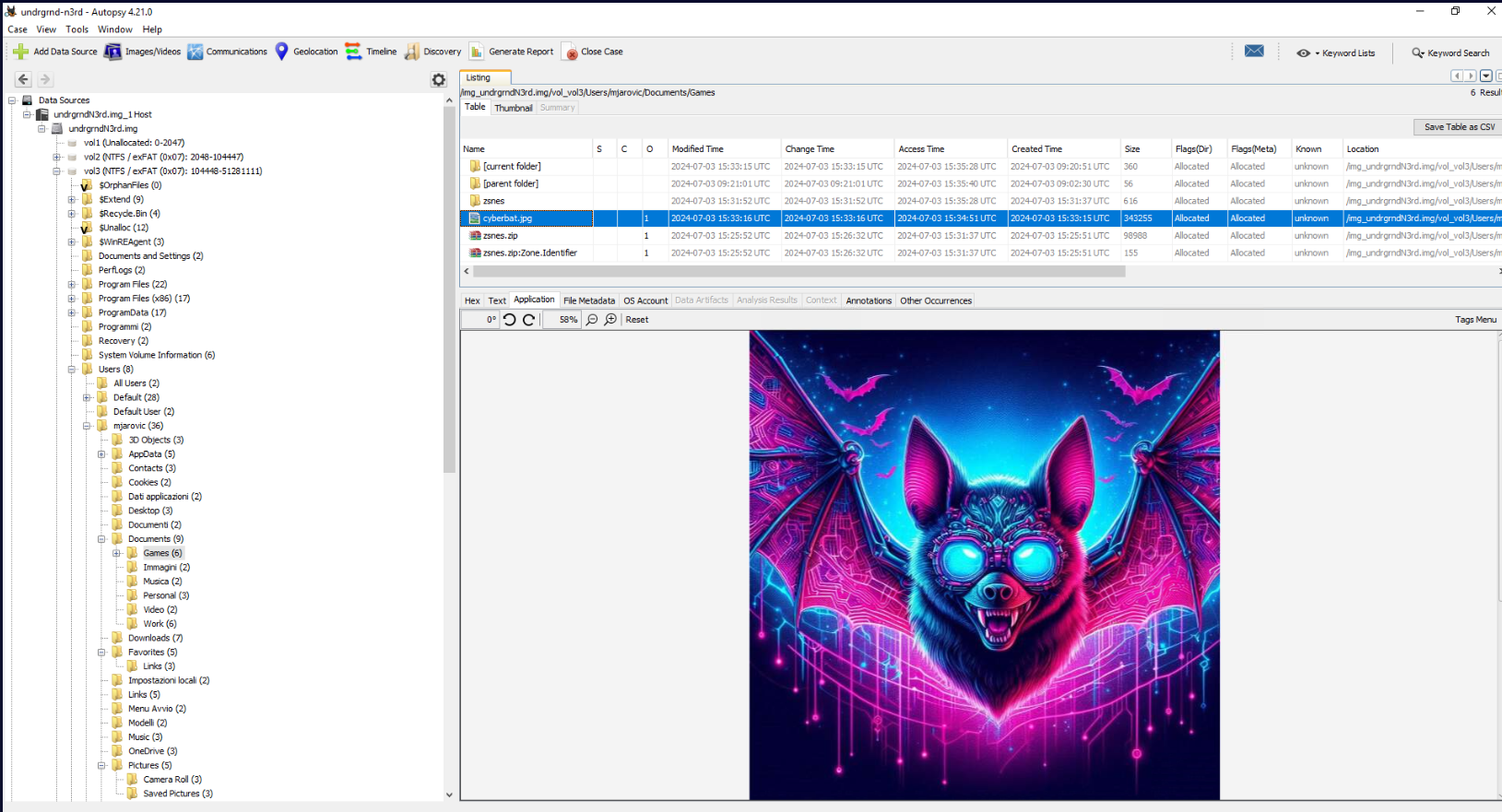The image size is (1502, 812).
Task: Open the Annotations tab
Action: [869, 300]
